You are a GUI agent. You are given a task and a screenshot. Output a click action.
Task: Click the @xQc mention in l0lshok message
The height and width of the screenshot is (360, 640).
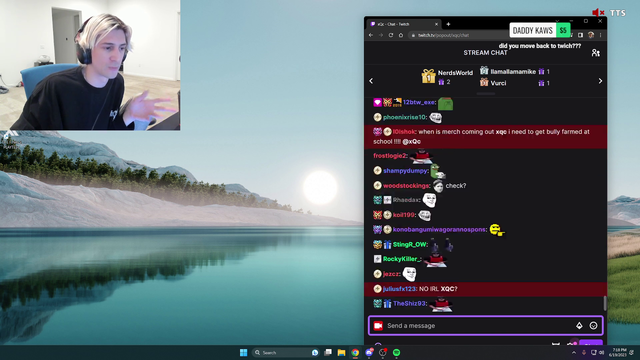point(411,141)
